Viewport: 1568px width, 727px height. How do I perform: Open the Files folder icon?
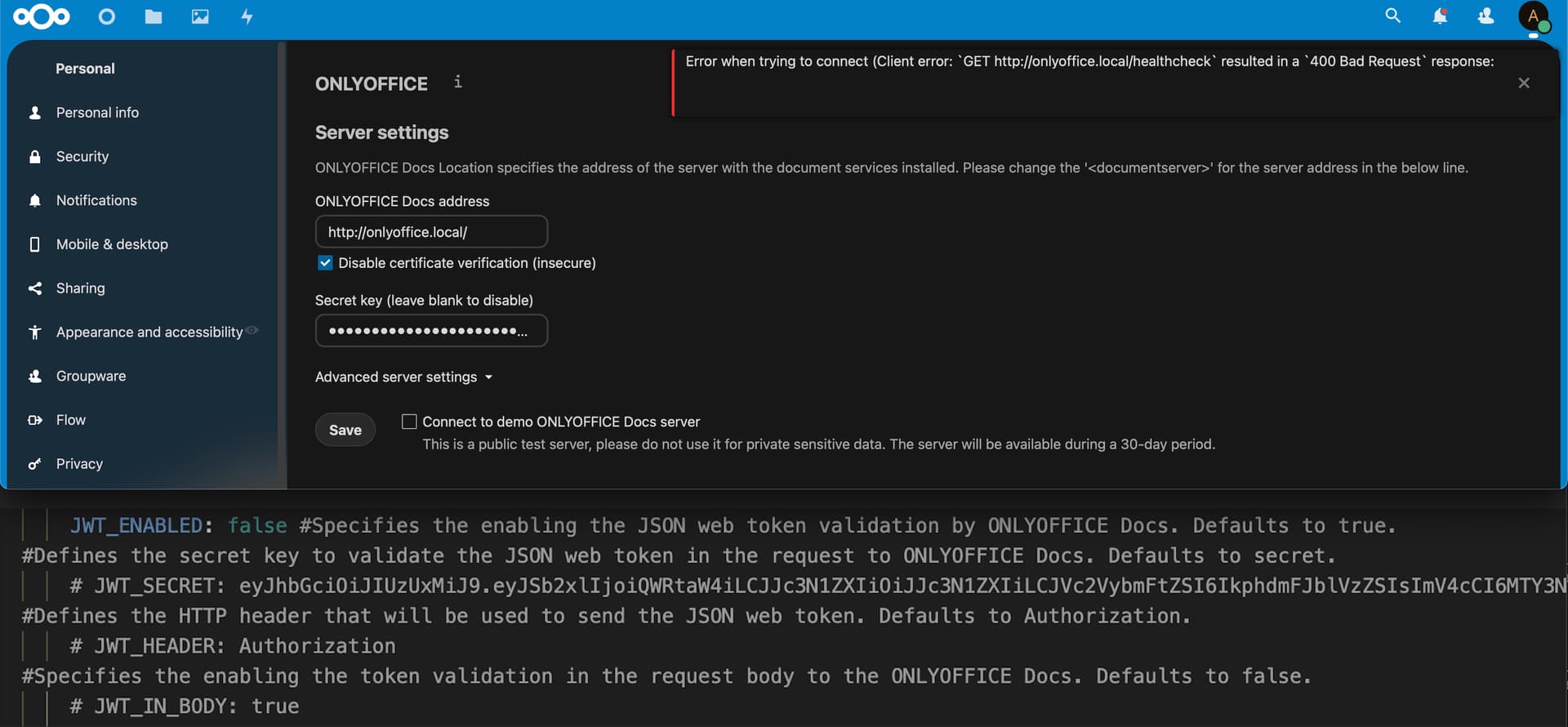point(154,16)
